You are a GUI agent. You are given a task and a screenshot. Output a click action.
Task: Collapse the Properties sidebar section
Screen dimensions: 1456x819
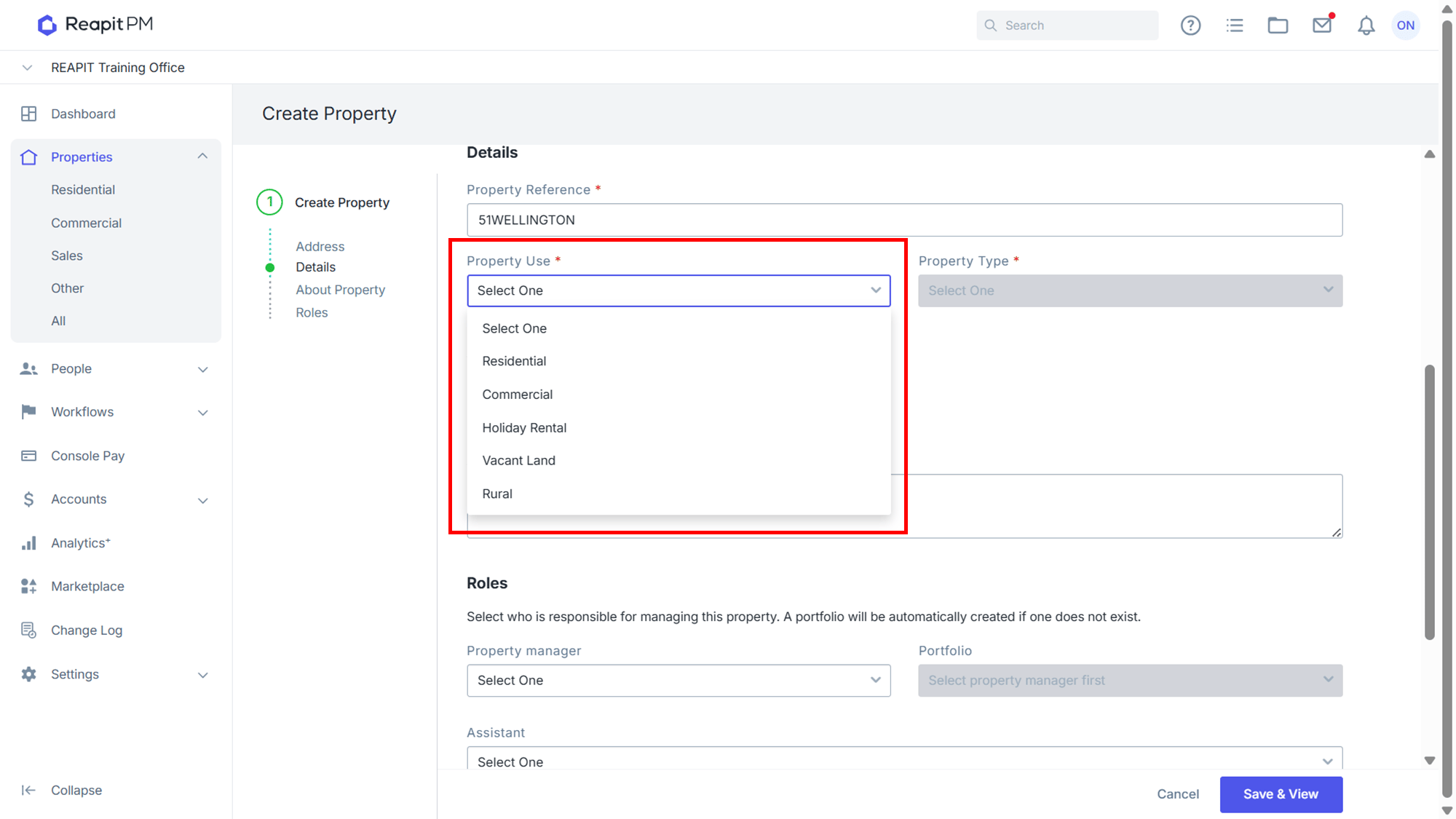pyautogui.click(x=202, y=157)
